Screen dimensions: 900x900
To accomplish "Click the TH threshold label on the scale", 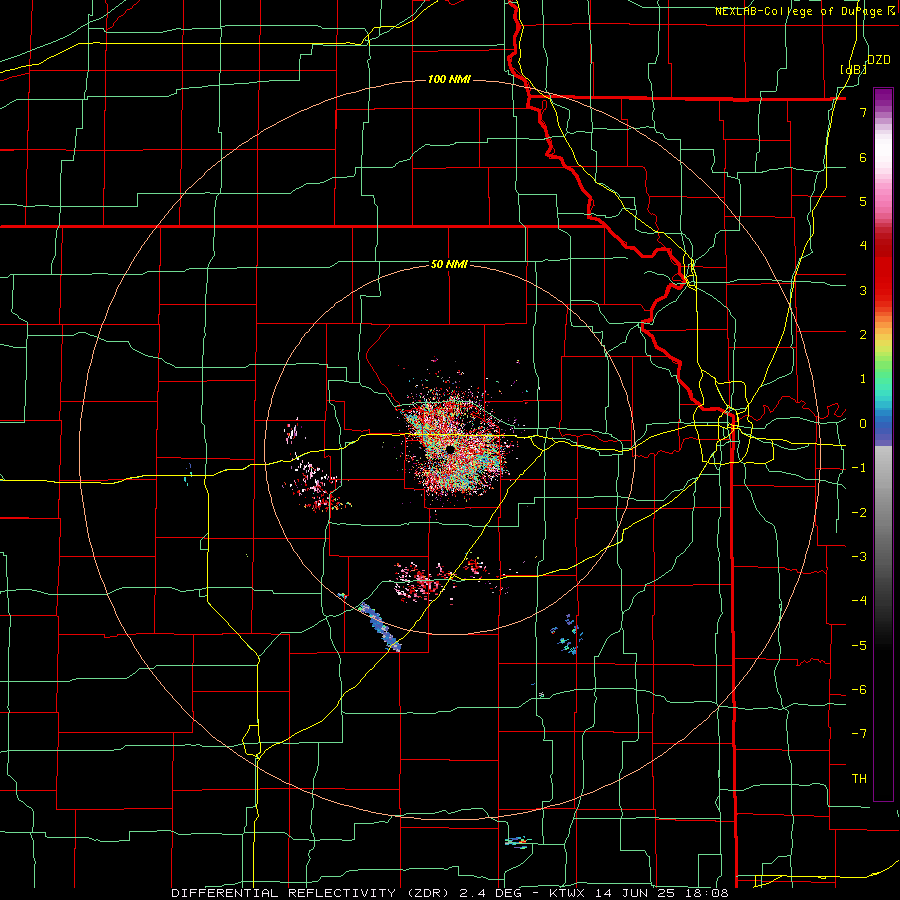I will [x=859, y=779].
